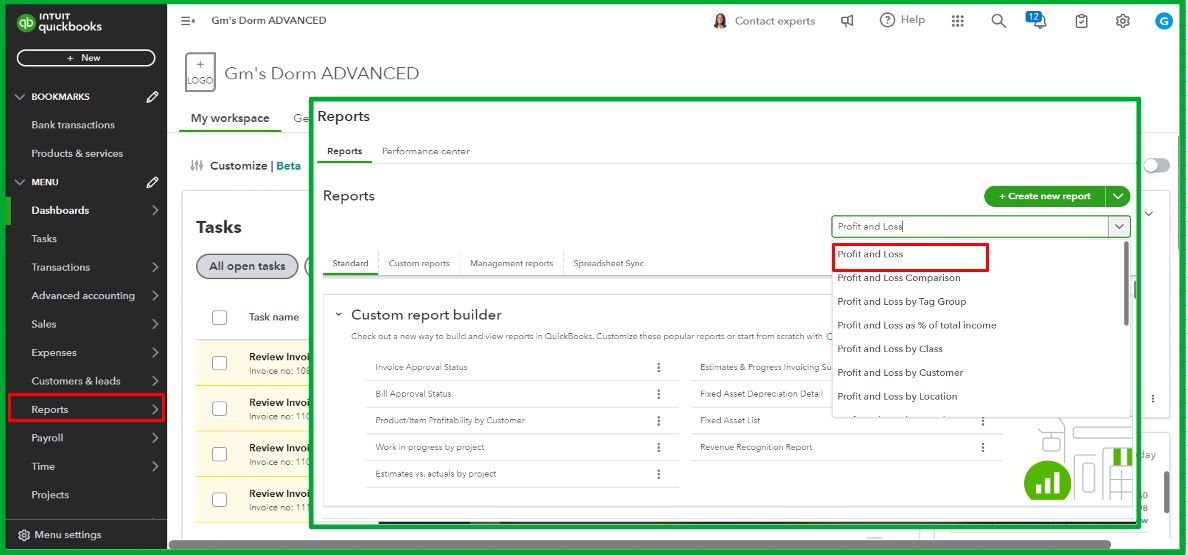This screenshot has height=555, width=1188.
Task: Expand the Advanced accounting submenu arrow
Action: click(155, 296)
